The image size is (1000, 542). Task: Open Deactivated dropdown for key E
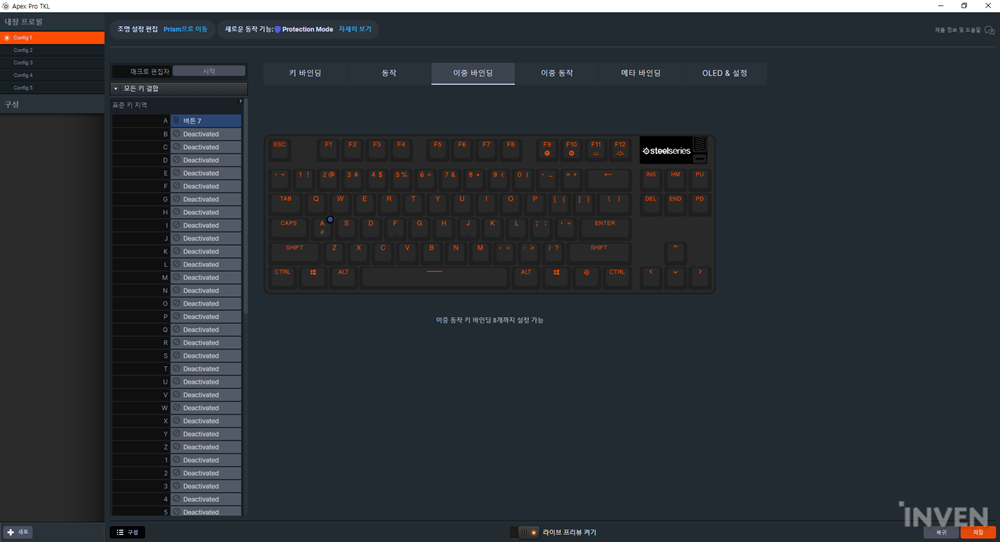tap(206, 173)
